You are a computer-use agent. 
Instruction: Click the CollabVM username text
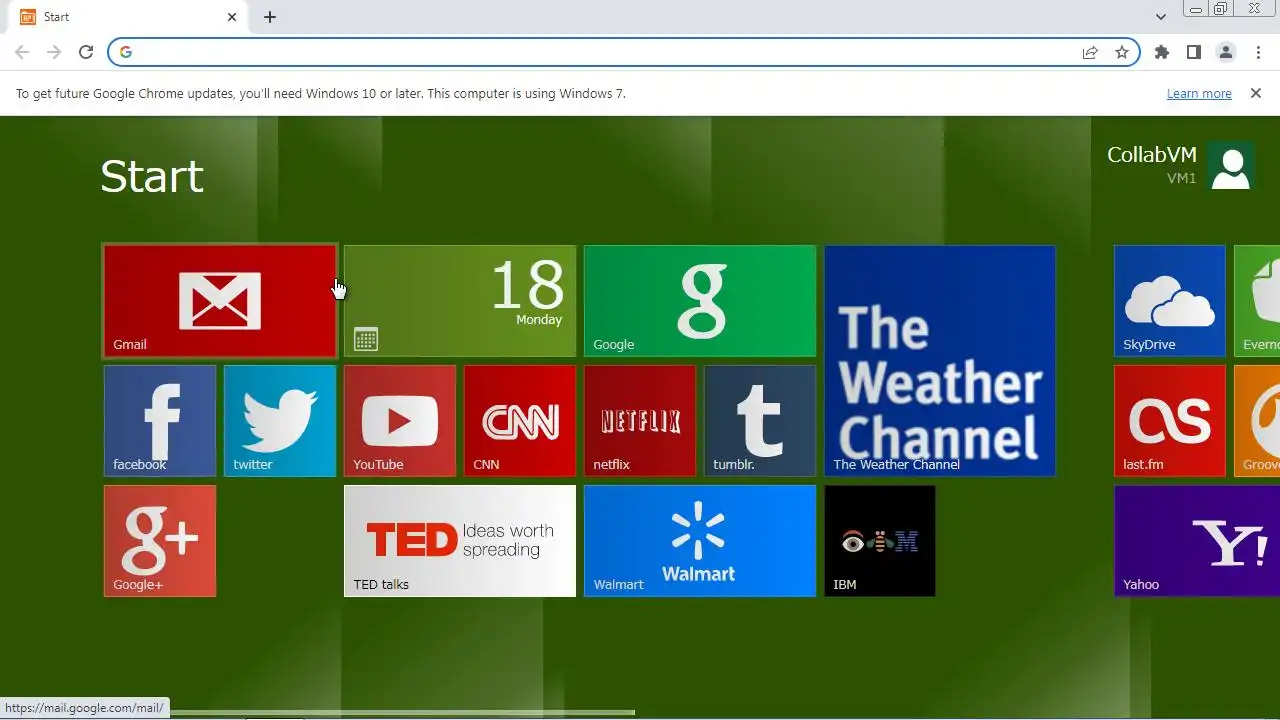[1152, 155]
